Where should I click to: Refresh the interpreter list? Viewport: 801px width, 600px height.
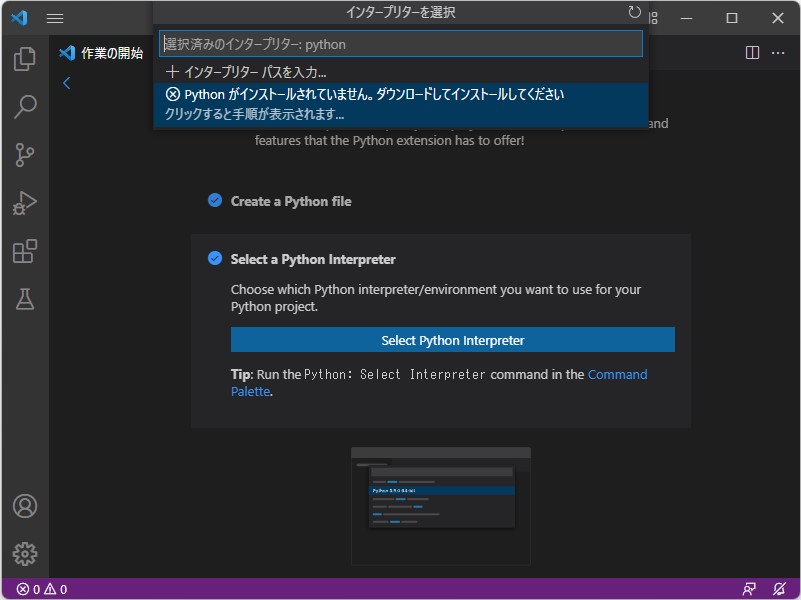[x=634, y=12]
